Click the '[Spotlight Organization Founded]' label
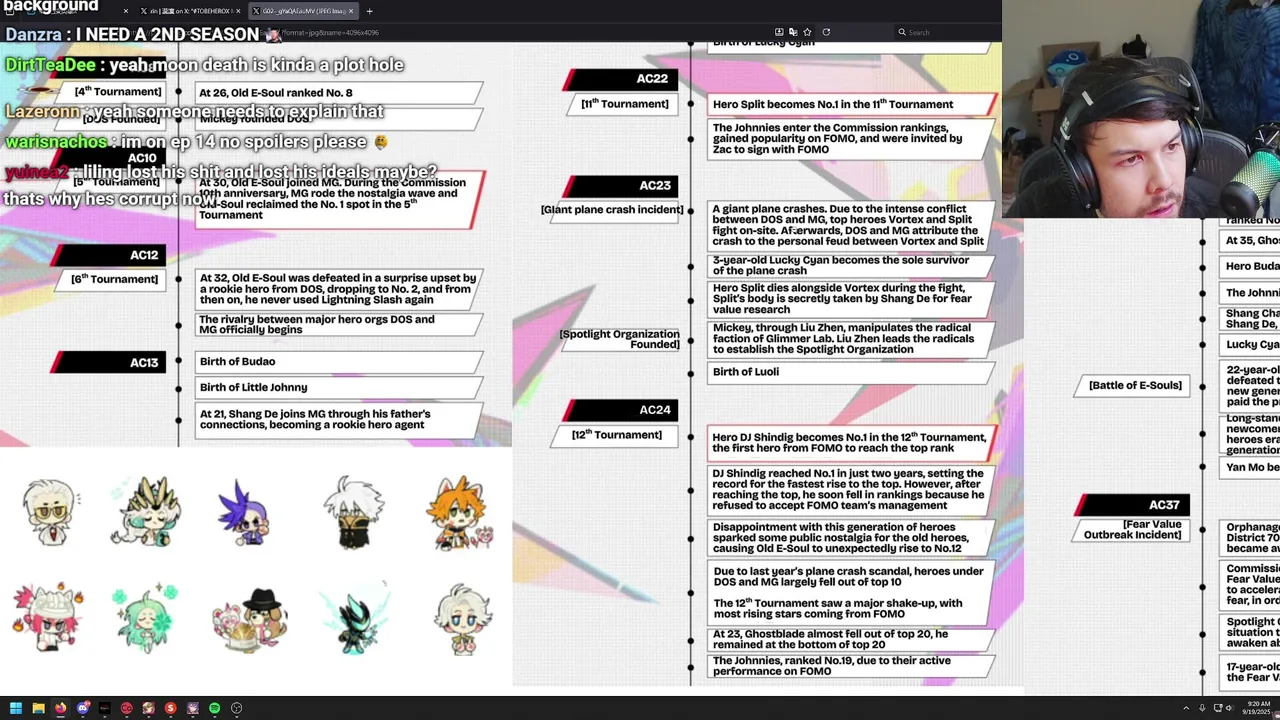Viewport: 1280px width, 720px height. 619,339
